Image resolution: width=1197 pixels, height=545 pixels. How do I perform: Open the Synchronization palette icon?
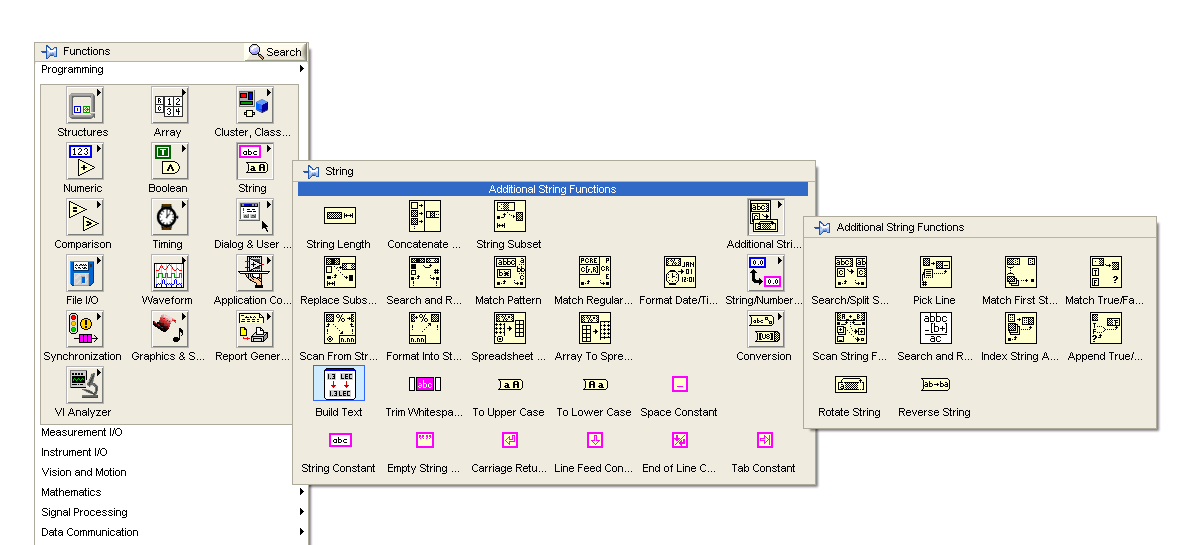click(83, 329)
